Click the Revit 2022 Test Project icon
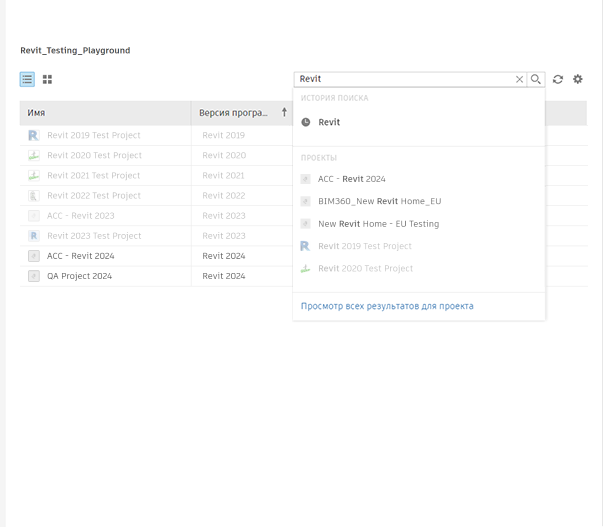The width and height of the screenshot is (603, 527). (x=34, y=196)
